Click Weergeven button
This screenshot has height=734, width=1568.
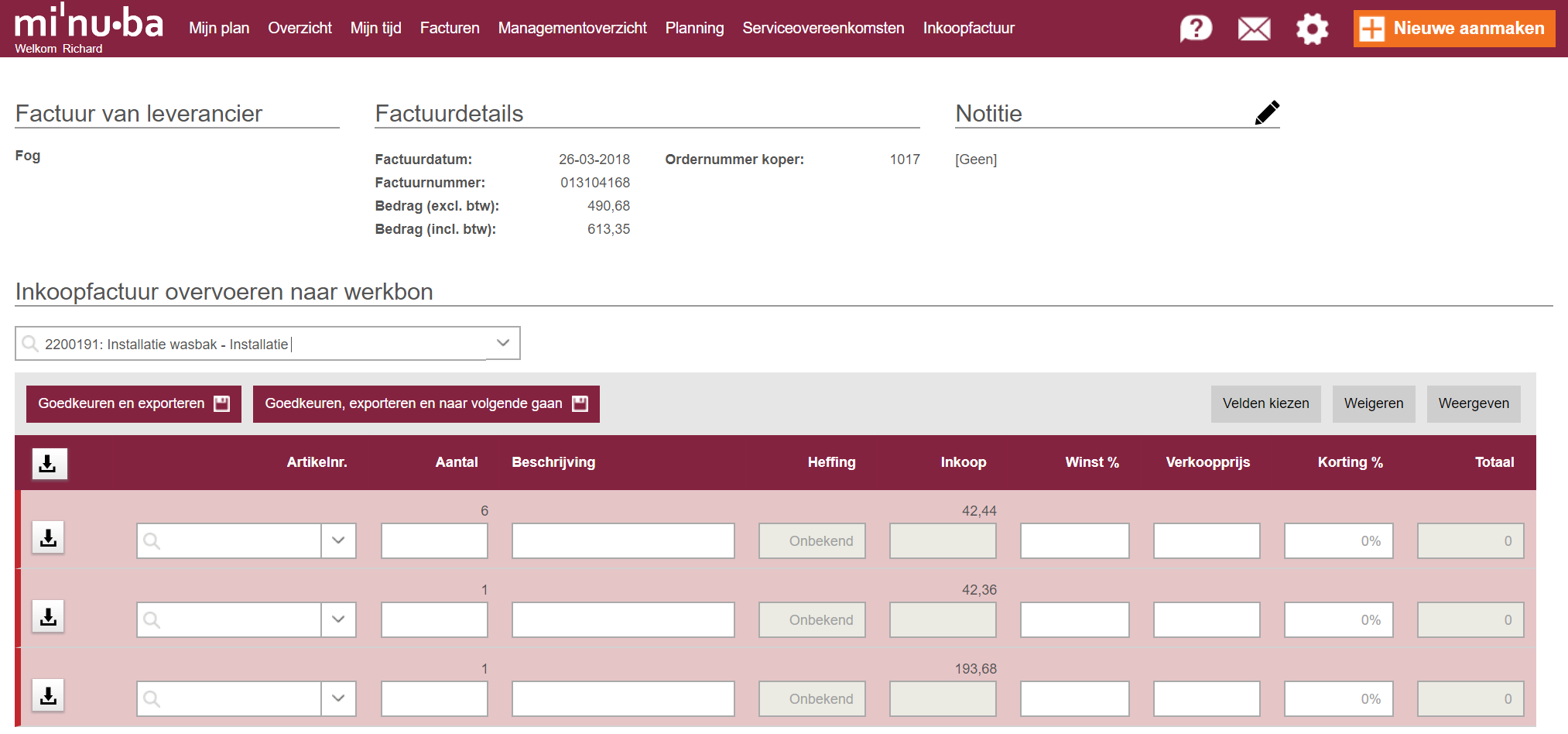click(1474, 403)
